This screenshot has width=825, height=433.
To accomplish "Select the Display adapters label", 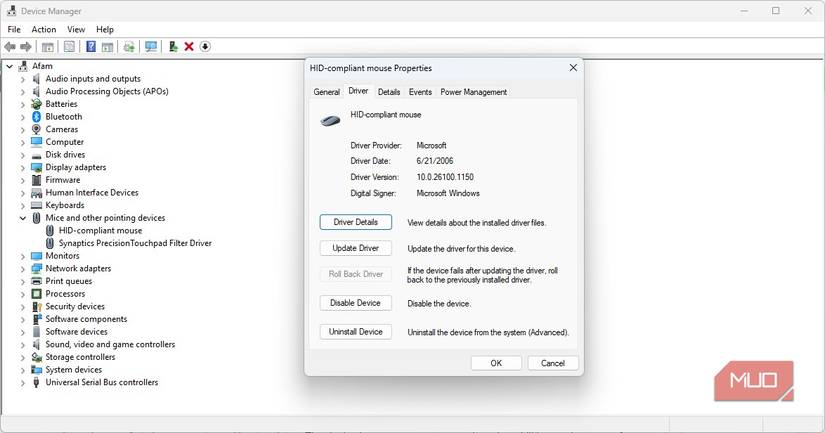I will click(x=76, y=167).
